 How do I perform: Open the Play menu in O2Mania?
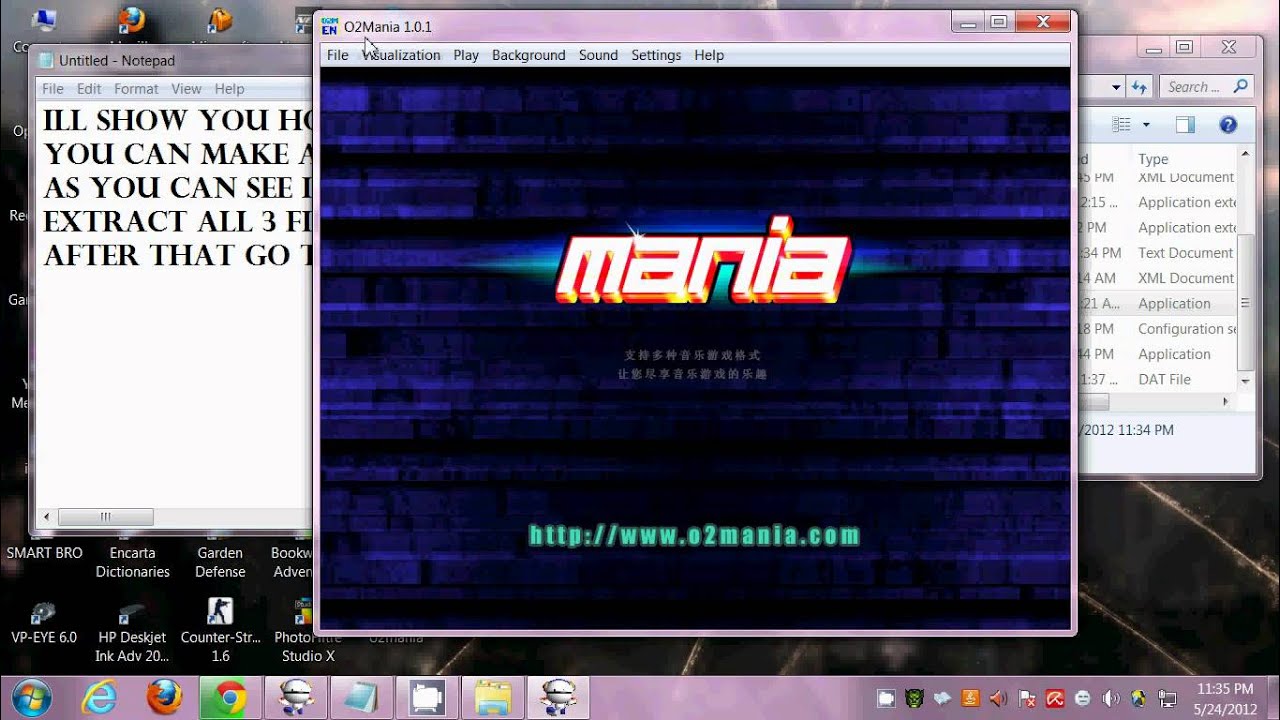tap(466, 55)
